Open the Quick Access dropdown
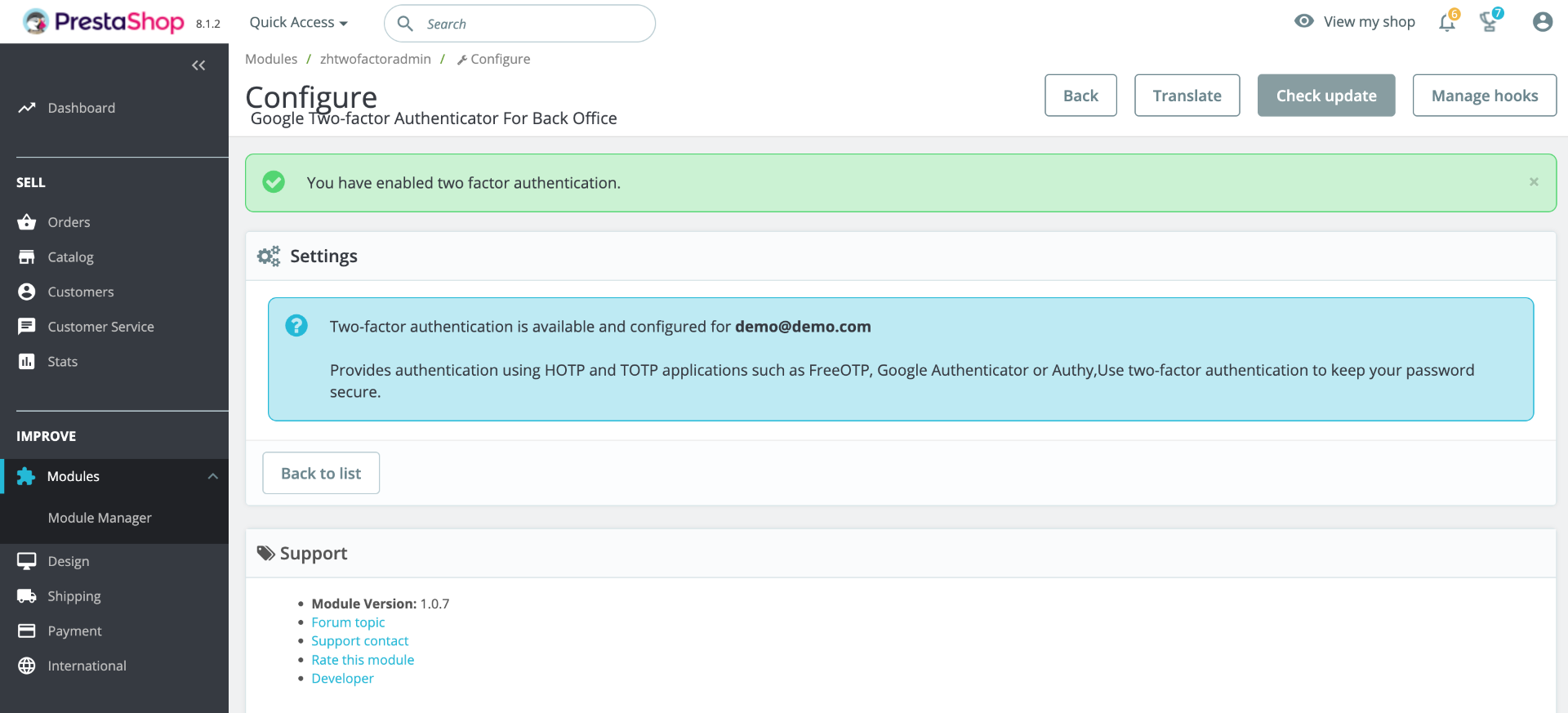This screenshot has height=713, width=1568. [x=299, y=22]
